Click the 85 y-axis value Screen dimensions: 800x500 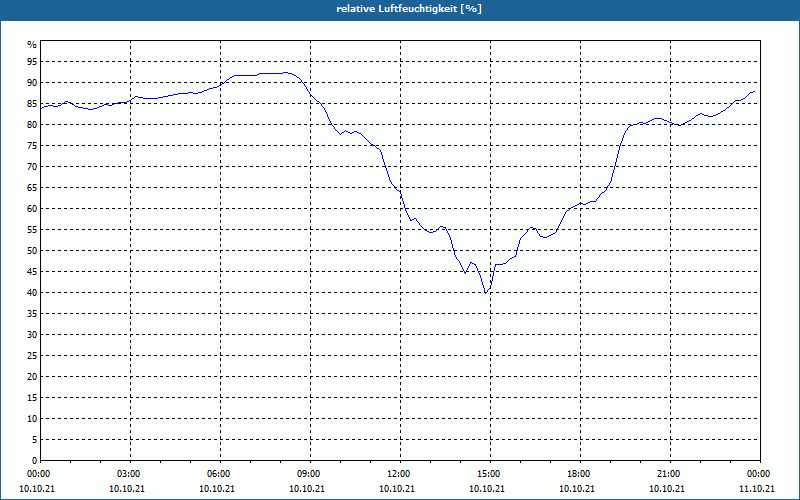[32, 104]
